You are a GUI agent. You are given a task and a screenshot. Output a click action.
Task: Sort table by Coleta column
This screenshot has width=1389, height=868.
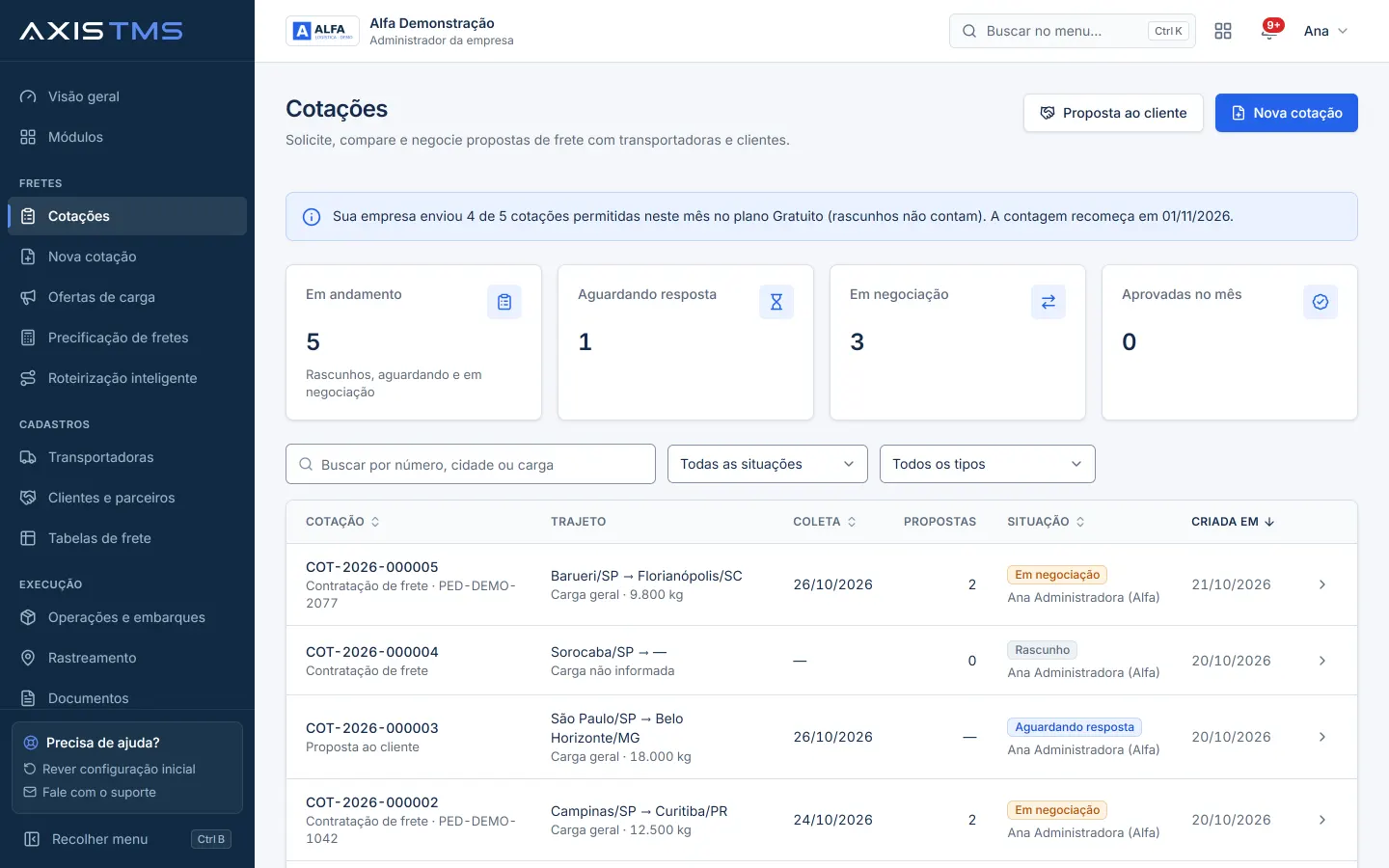click(825, 522)
